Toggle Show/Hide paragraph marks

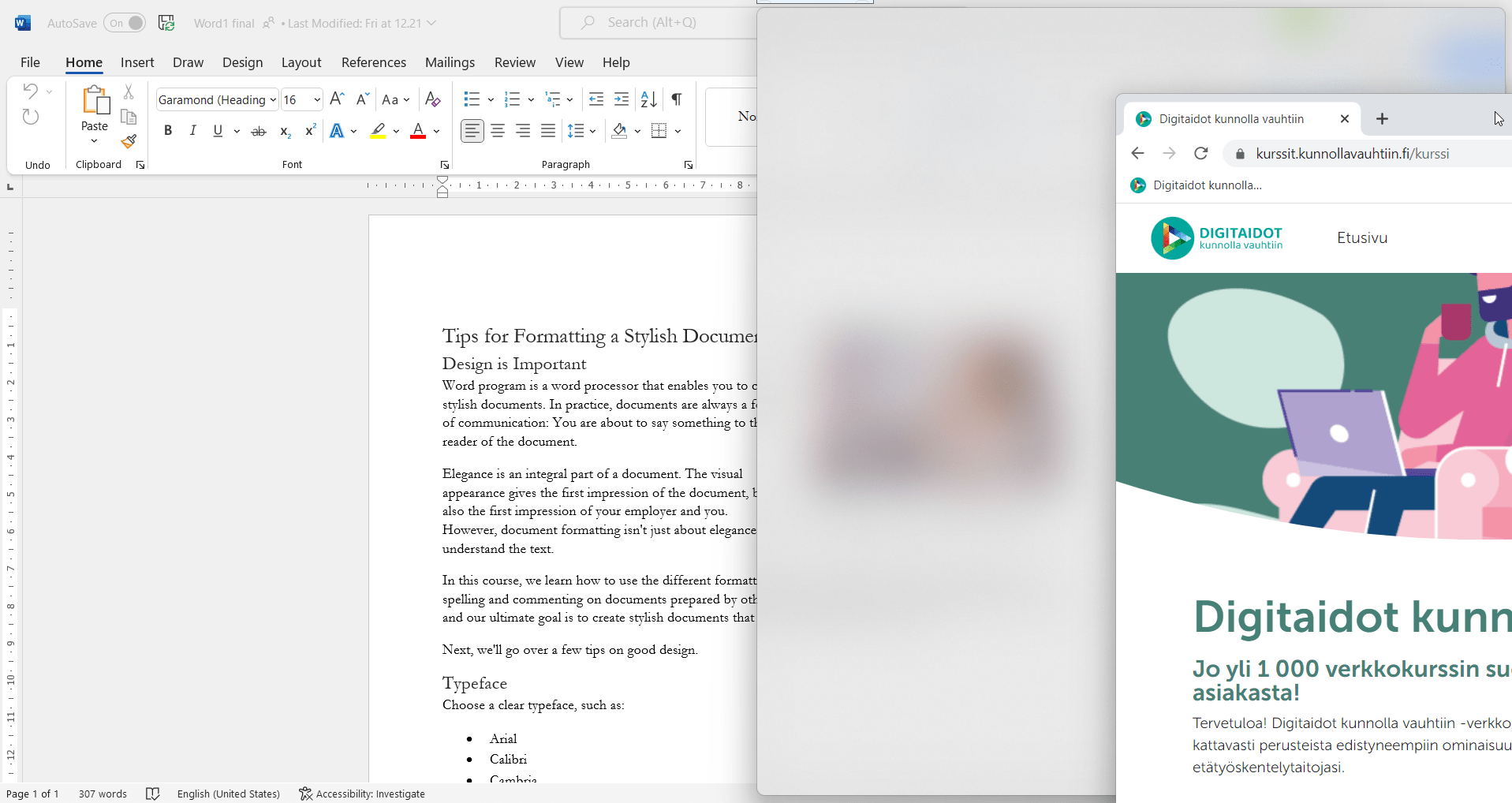point(677,99)
